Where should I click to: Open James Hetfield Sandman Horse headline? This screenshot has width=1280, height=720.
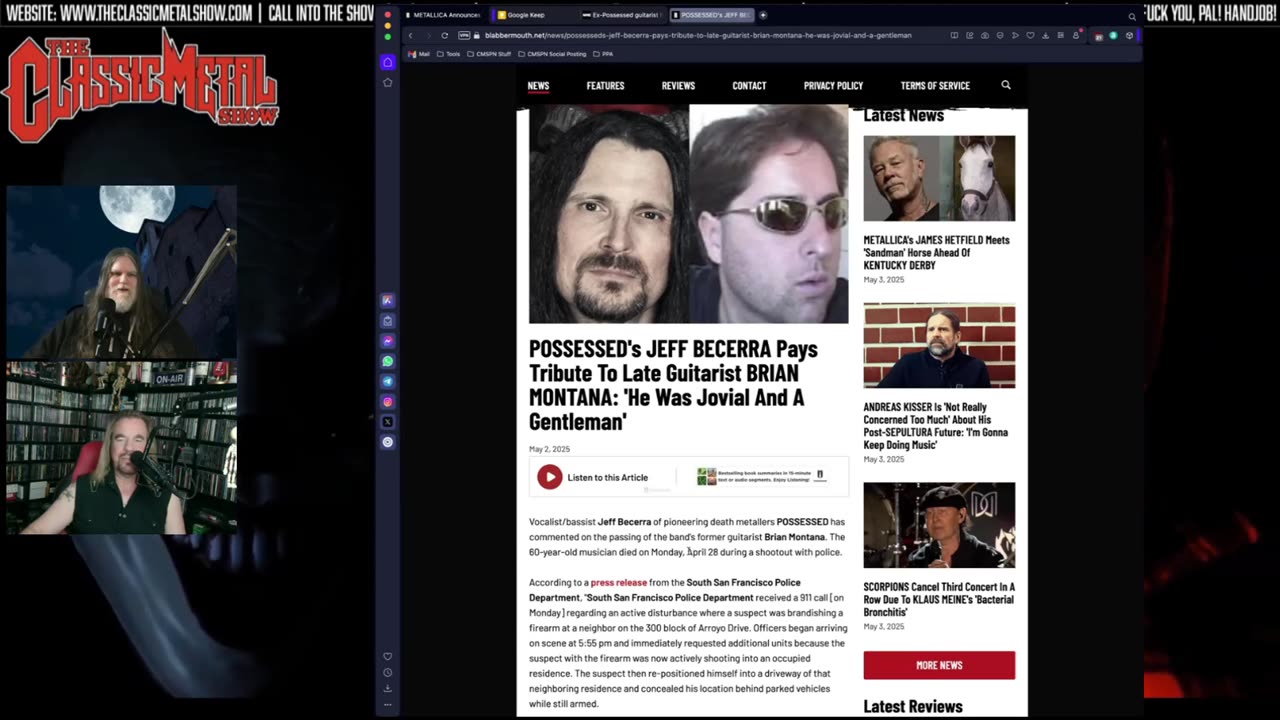point(937,252)
